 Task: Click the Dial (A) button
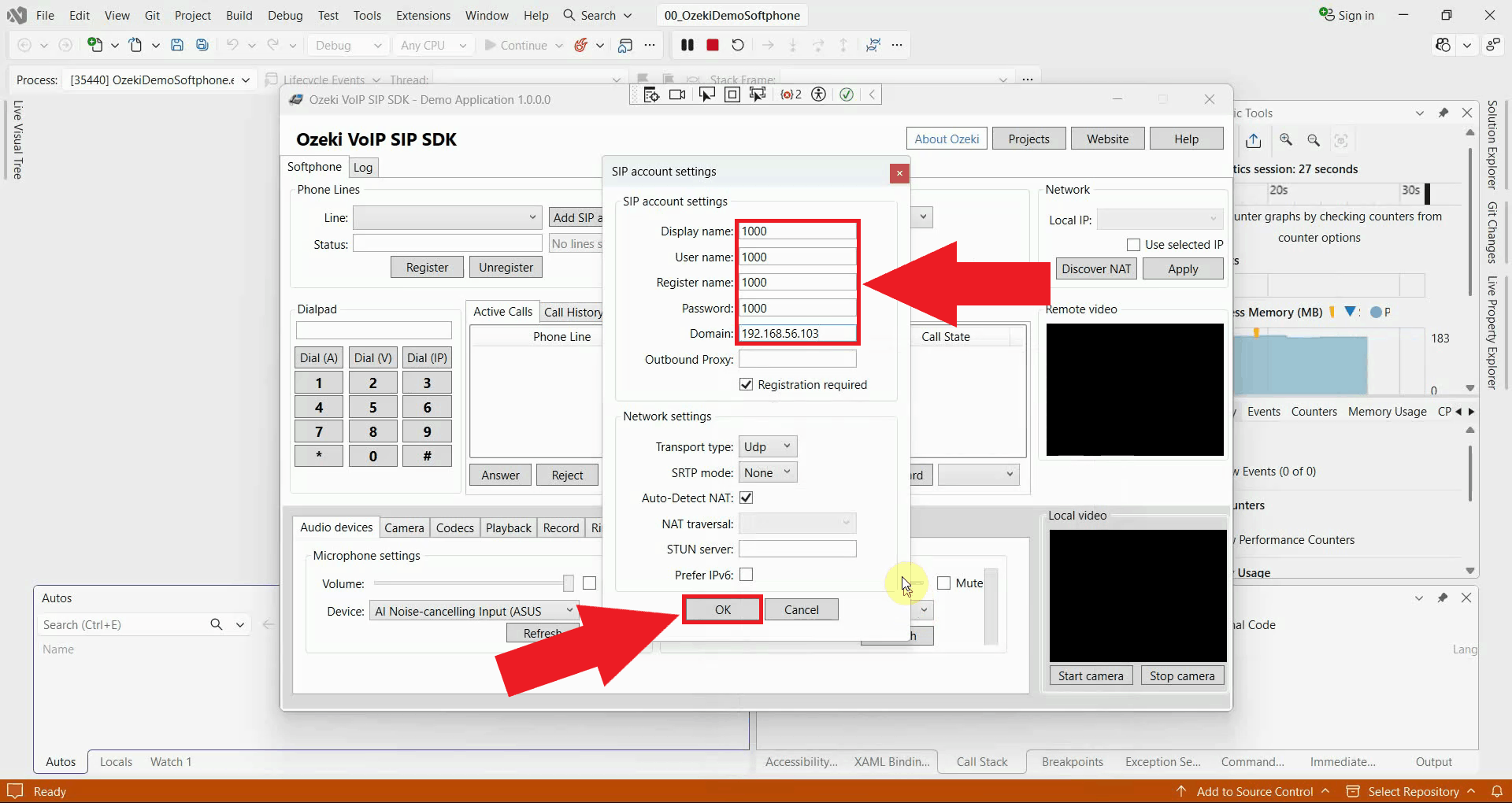[x=319, y=357]
